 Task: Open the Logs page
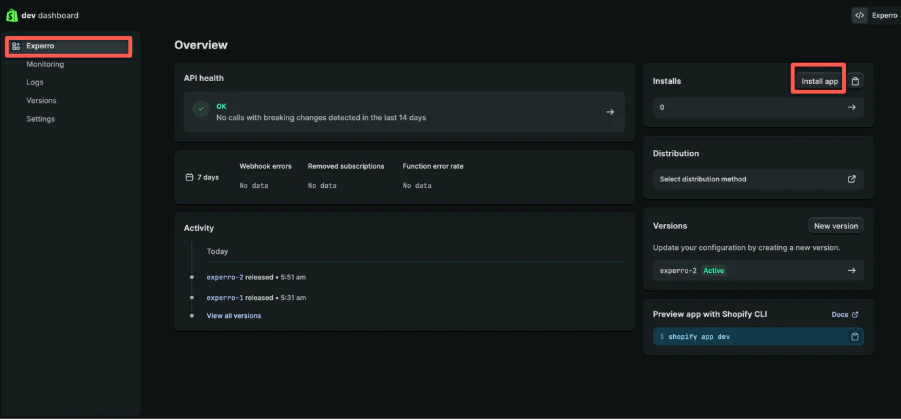point(34,82)
